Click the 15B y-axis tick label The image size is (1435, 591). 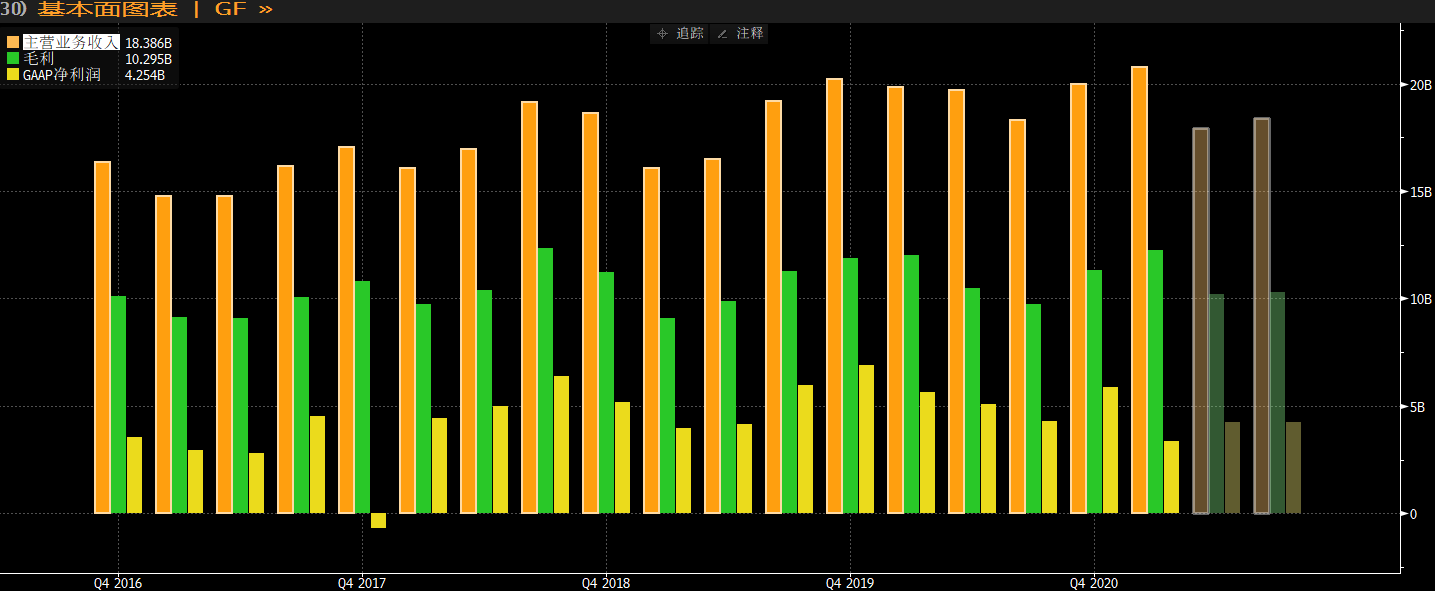point(1421,192)
